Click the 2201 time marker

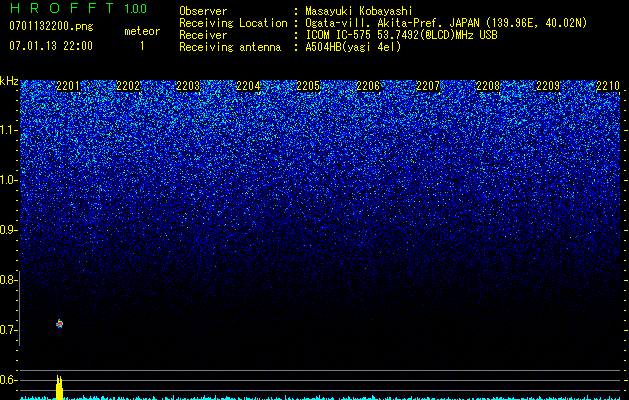pos(68,86)
